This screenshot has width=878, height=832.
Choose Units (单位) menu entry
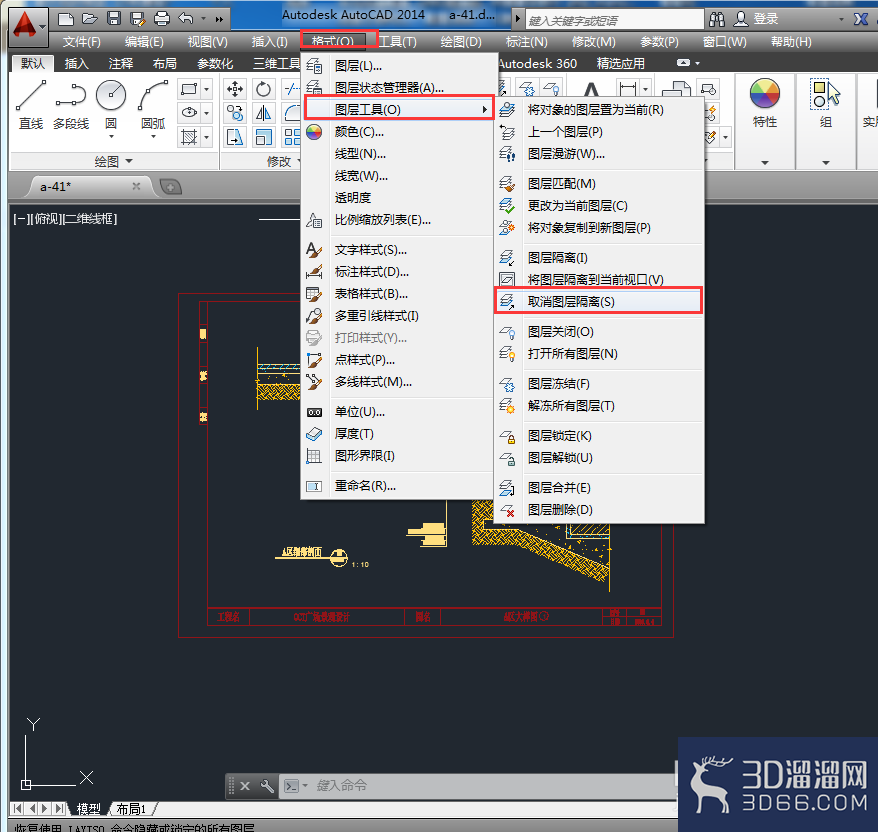click(x=399, y=412)
